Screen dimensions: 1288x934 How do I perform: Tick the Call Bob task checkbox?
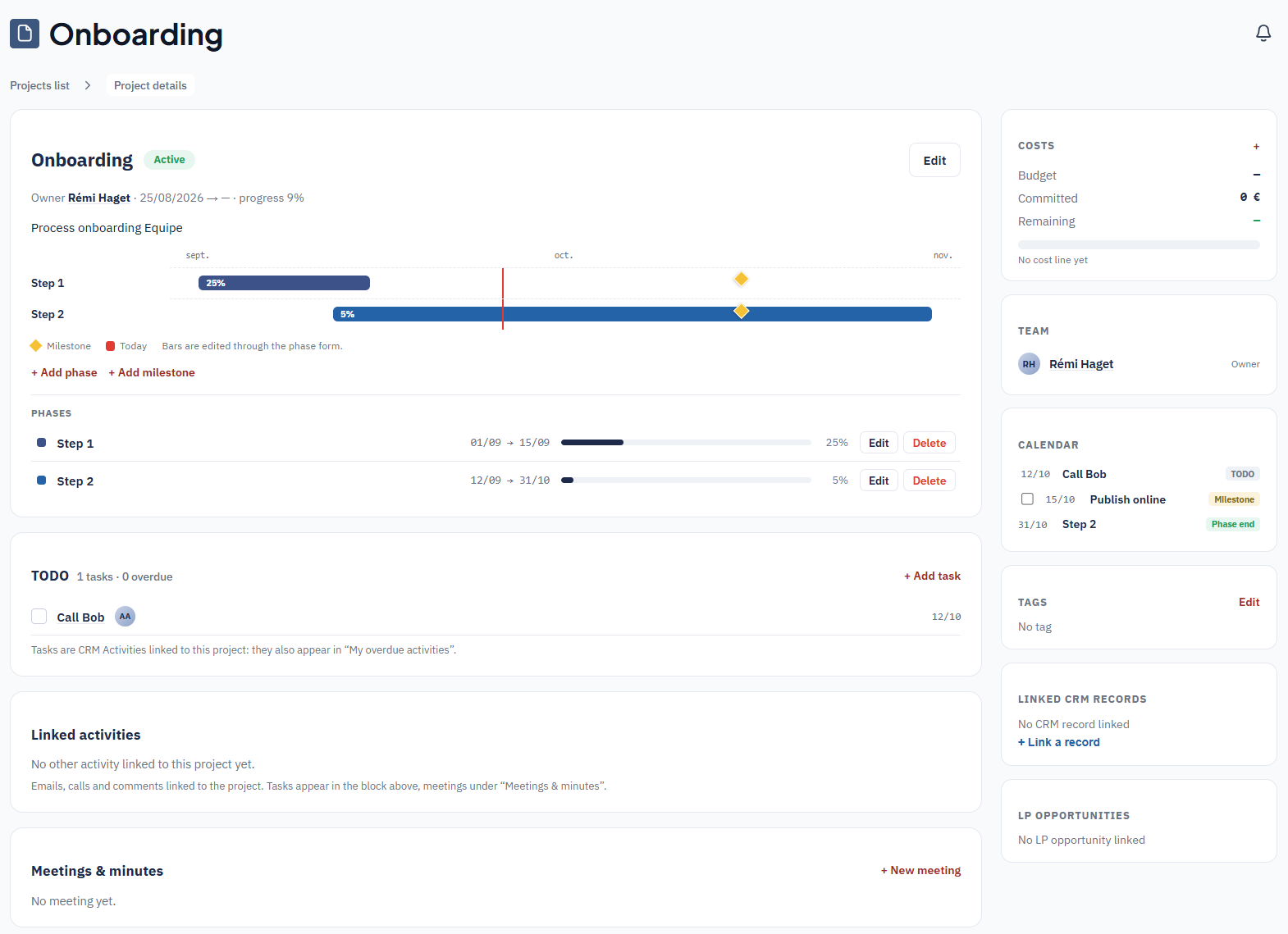(x=39, y=617)
